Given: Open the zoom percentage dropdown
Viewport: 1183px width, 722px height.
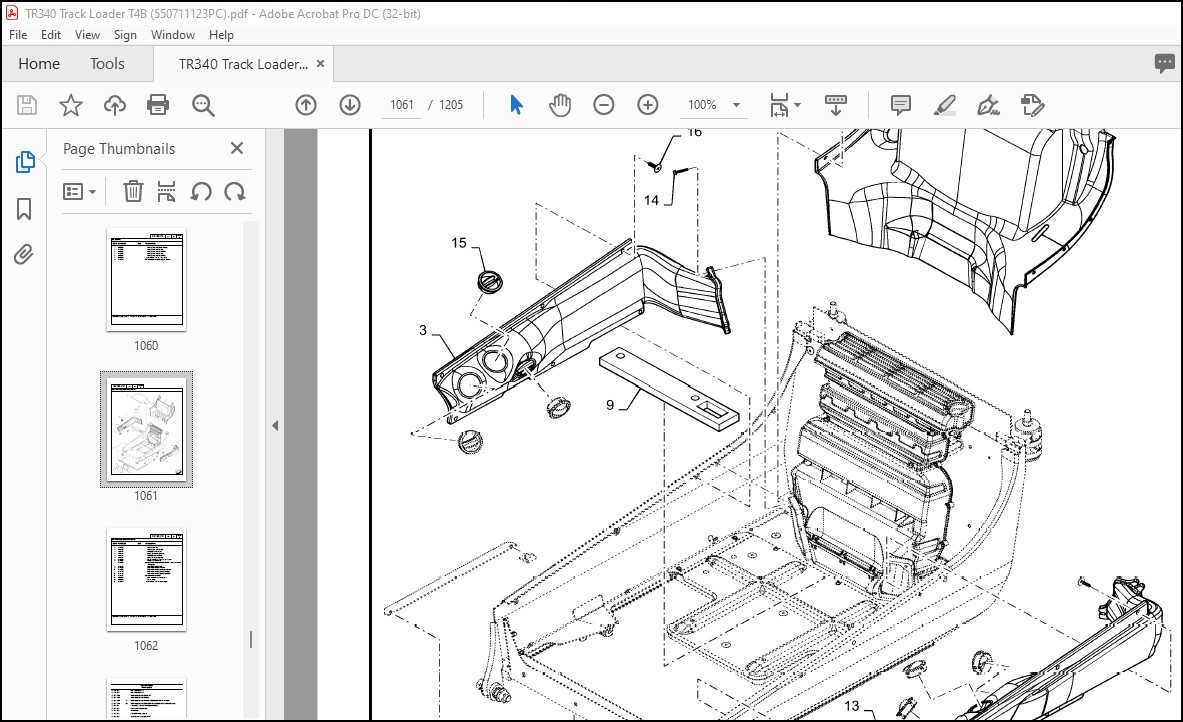Looking at the screenshot, I should tap(735, 104).
